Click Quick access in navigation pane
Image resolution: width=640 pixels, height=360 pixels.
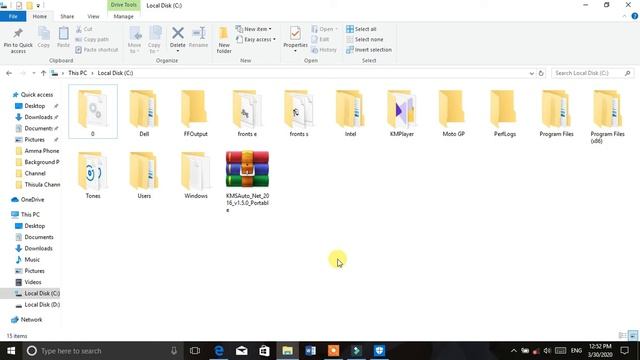pos(33,94)
